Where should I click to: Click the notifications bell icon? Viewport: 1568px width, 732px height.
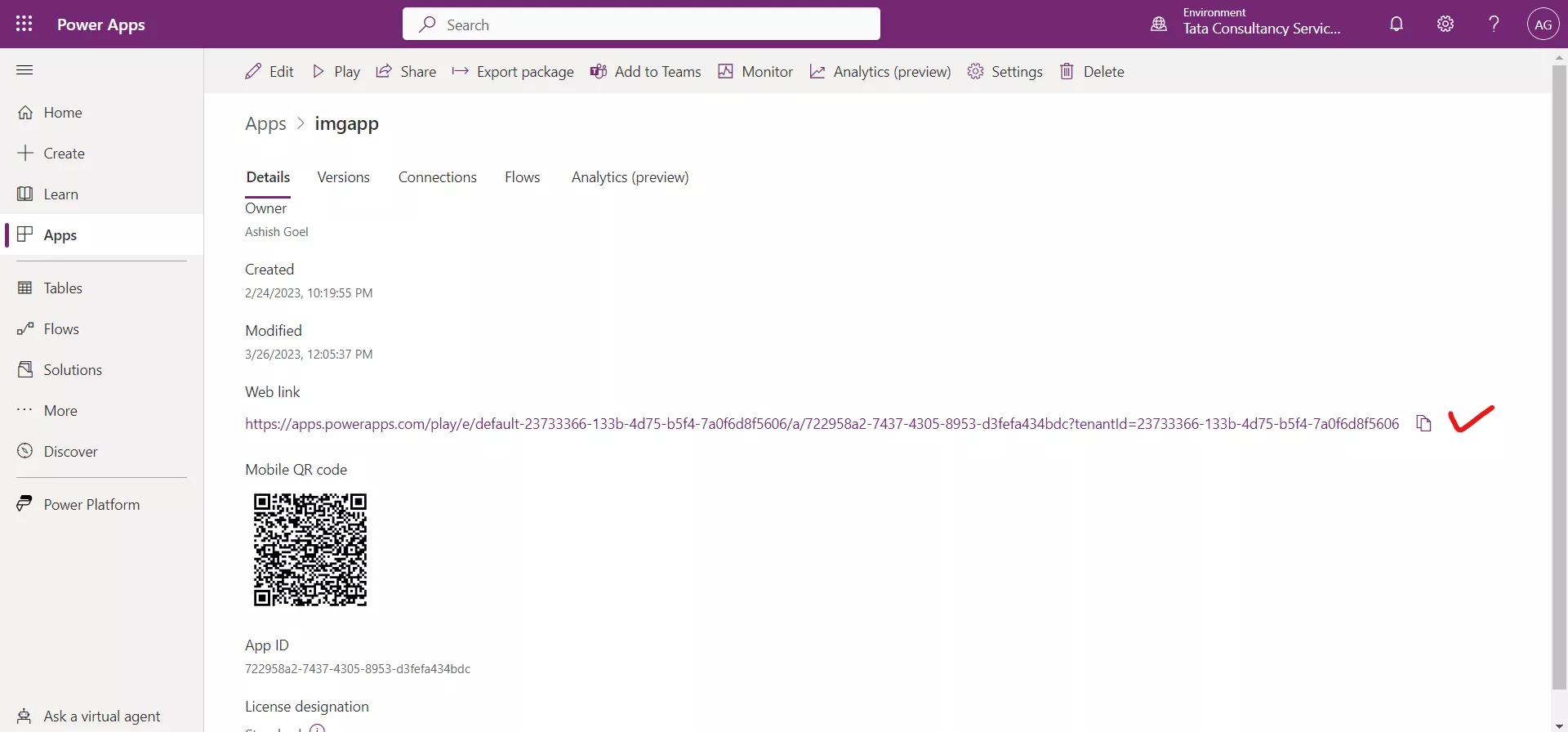coord(1396,24)
